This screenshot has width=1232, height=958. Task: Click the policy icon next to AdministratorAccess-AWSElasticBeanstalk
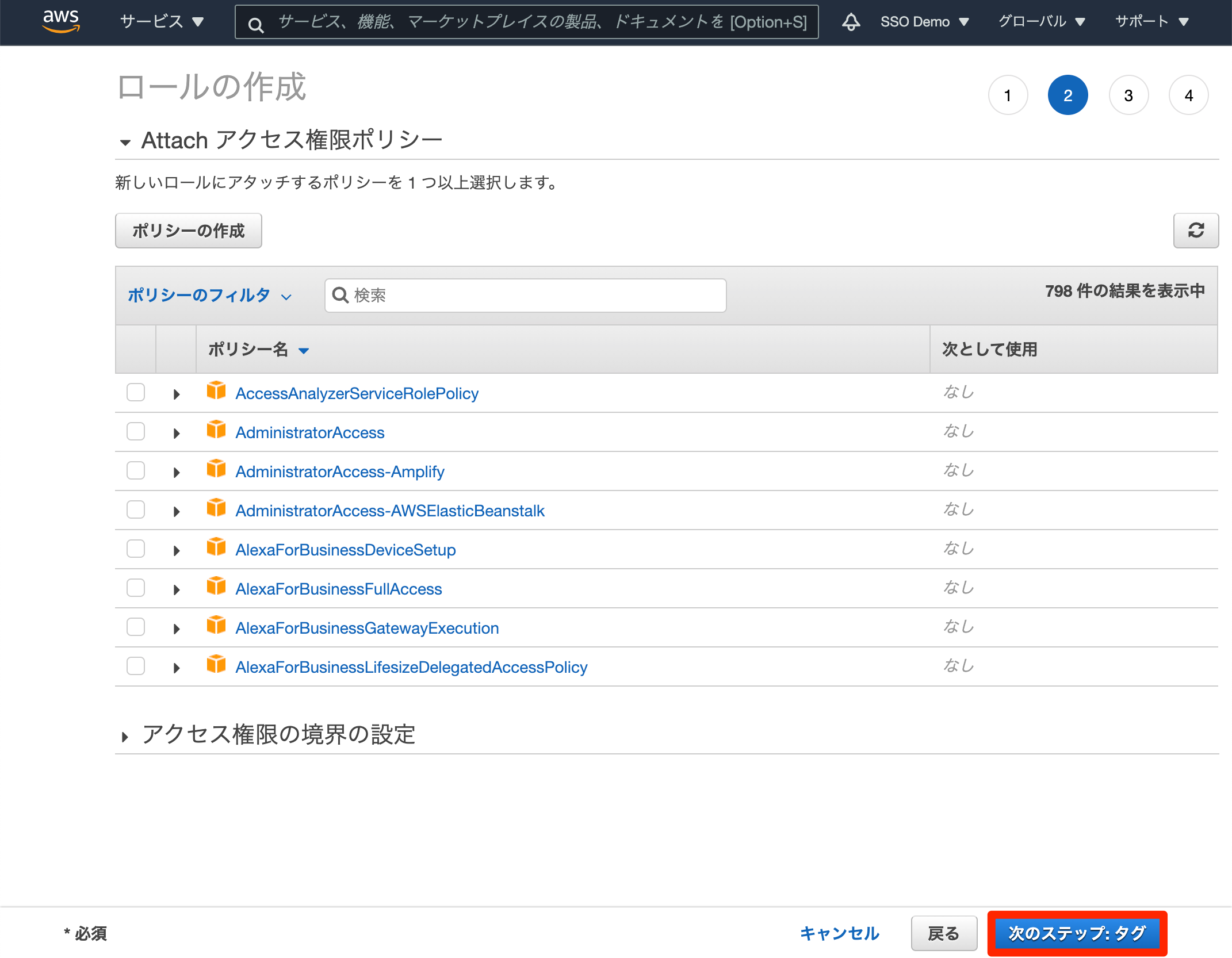tap(216, 508)
